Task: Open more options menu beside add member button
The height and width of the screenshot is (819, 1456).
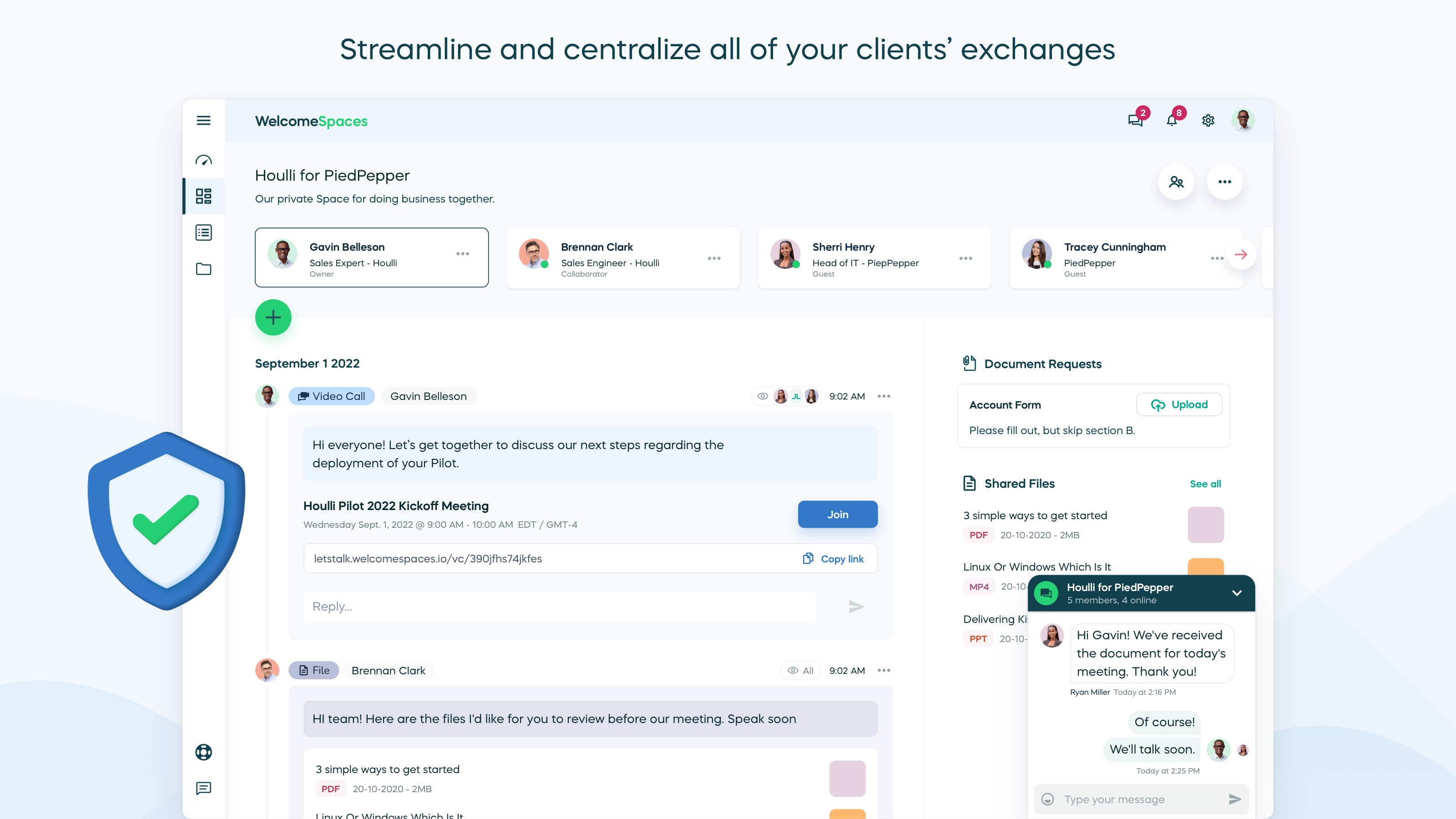Action: (1225, 182)
